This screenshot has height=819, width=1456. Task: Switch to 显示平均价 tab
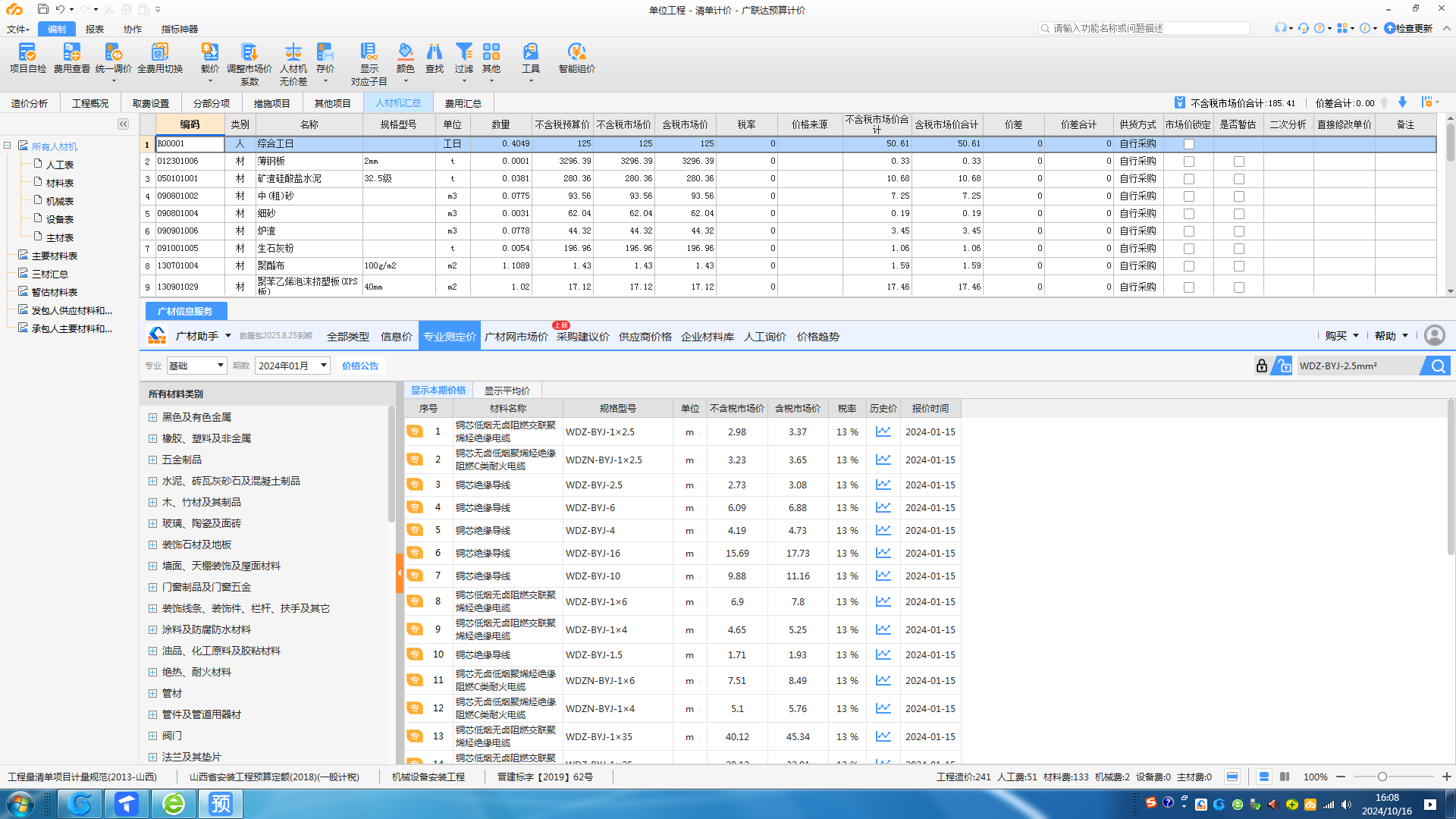507,391
